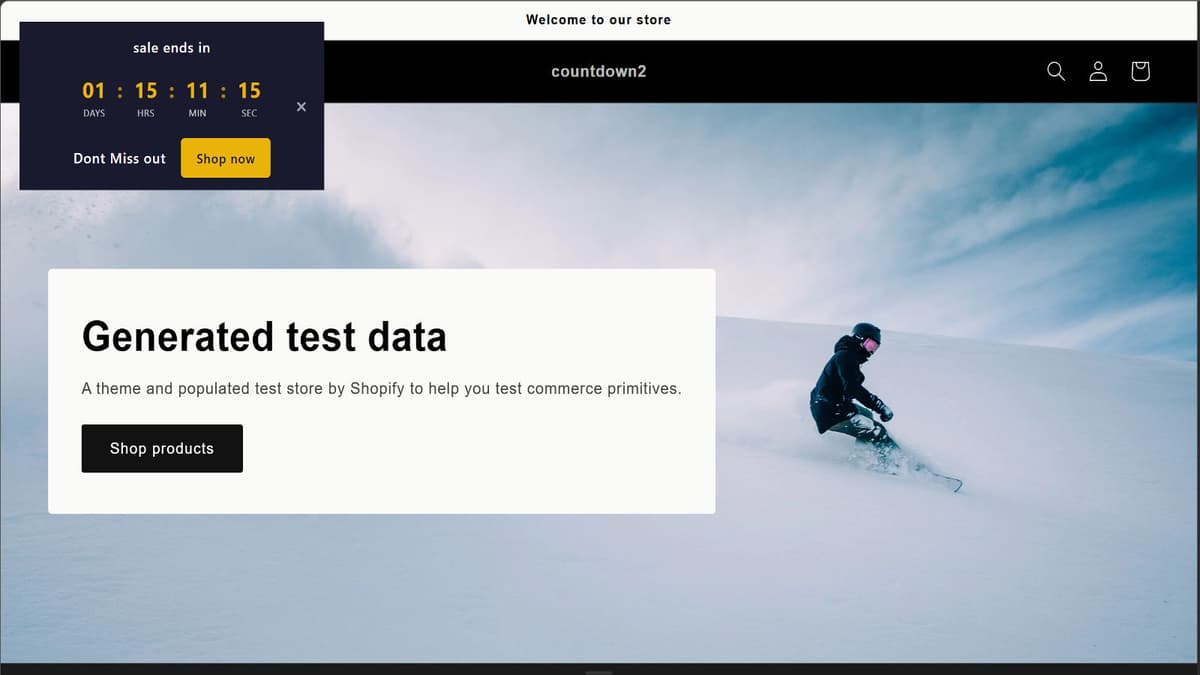Select the MIN value in the countdown
1200x675 pixels.
pyautogui.click(x=197, y=90)
